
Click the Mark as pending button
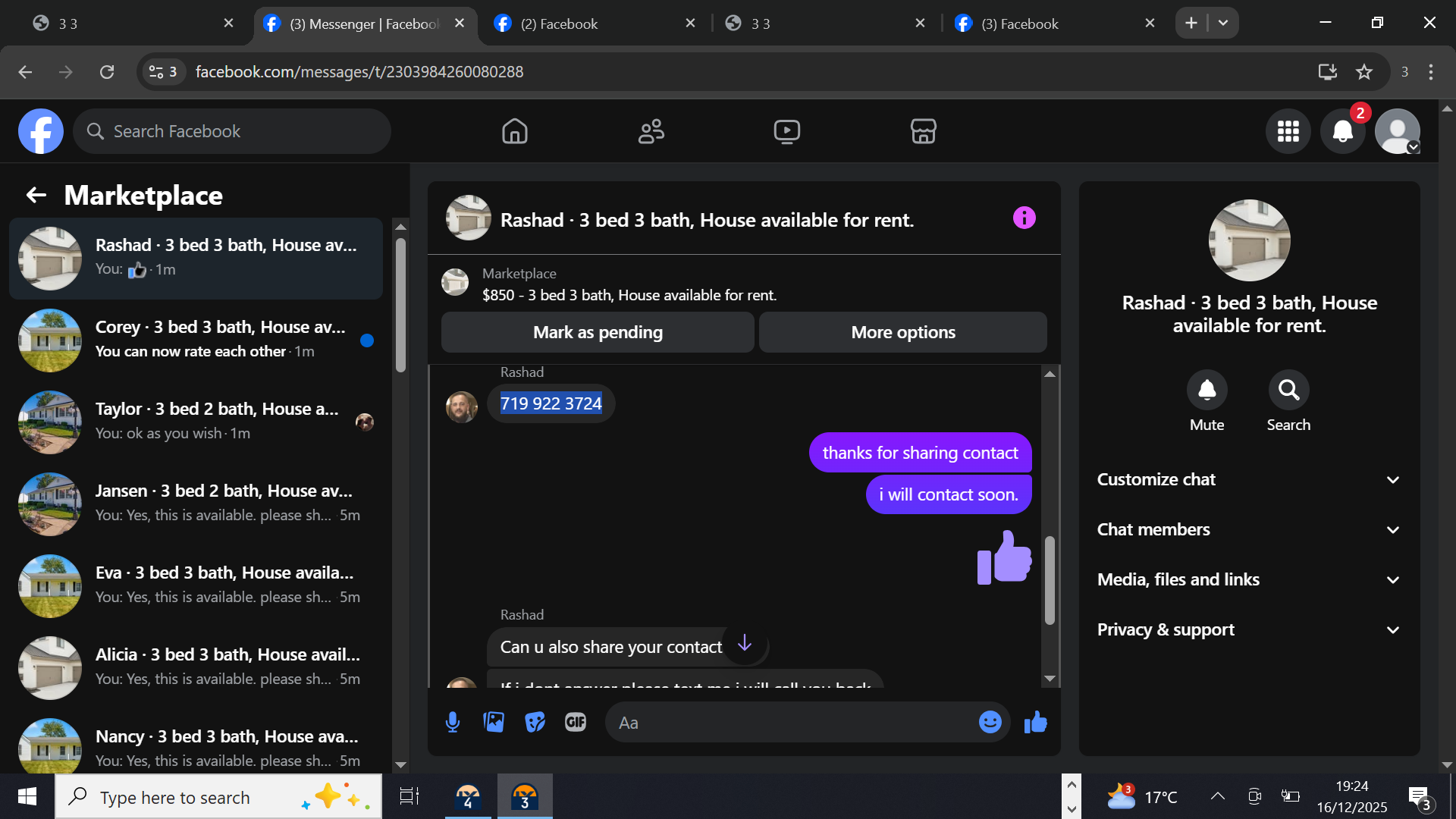pos(598,332)
